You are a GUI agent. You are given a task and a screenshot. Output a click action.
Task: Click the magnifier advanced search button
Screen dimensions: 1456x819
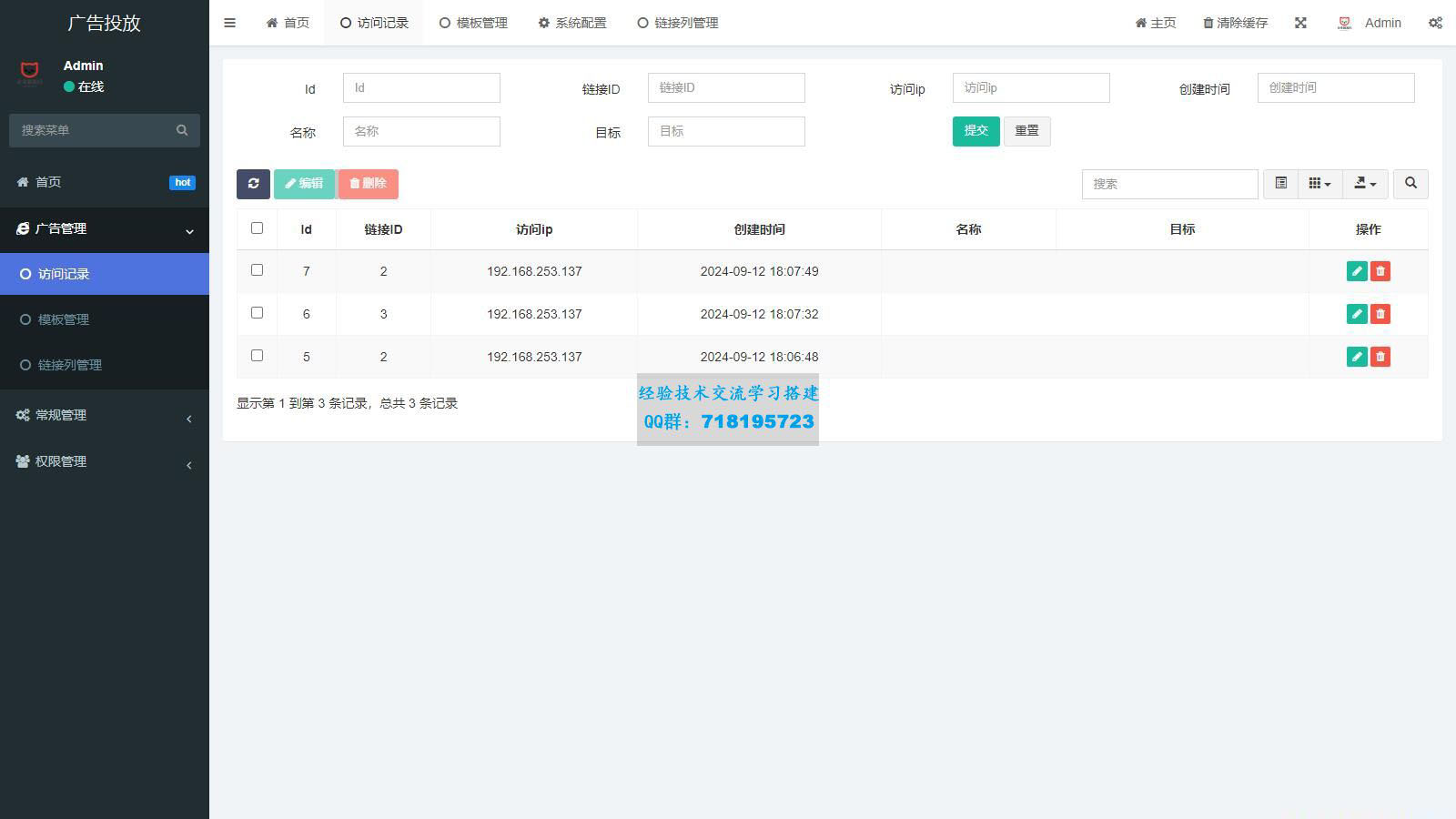[x=1410, y=184]
